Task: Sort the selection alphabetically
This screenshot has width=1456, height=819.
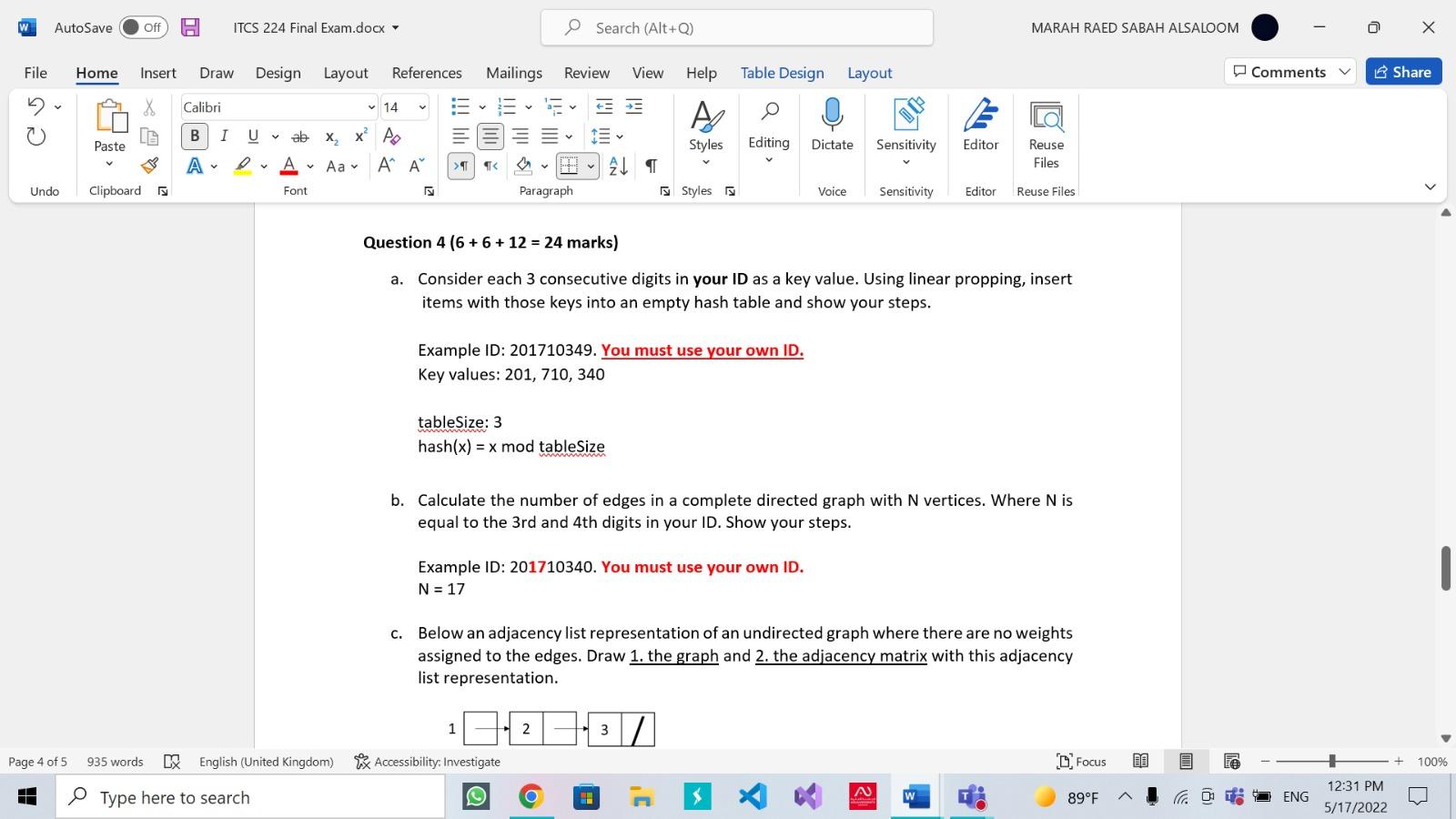Action: pos(618,166)
